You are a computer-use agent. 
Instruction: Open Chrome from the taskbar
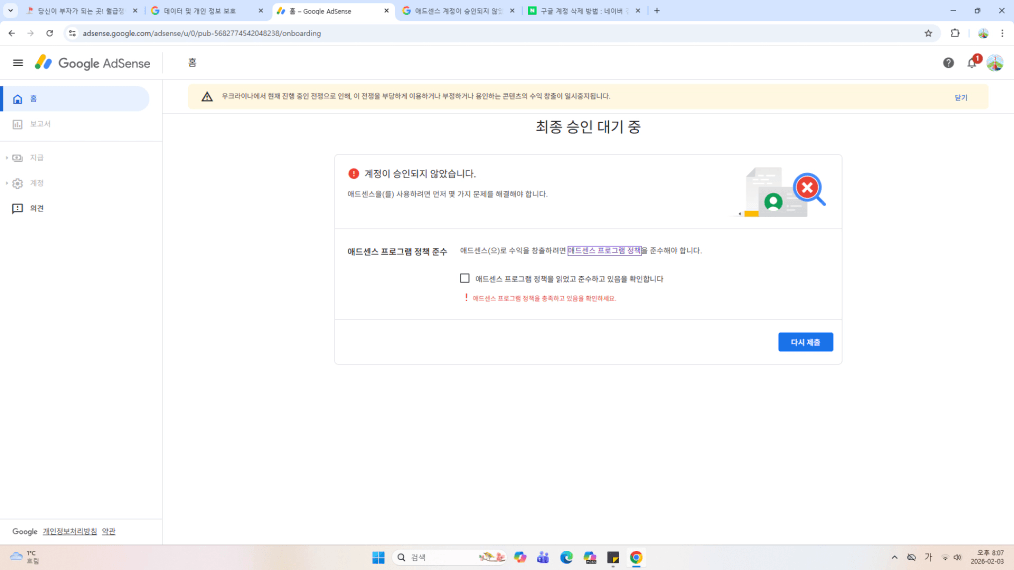click(636, 557)
